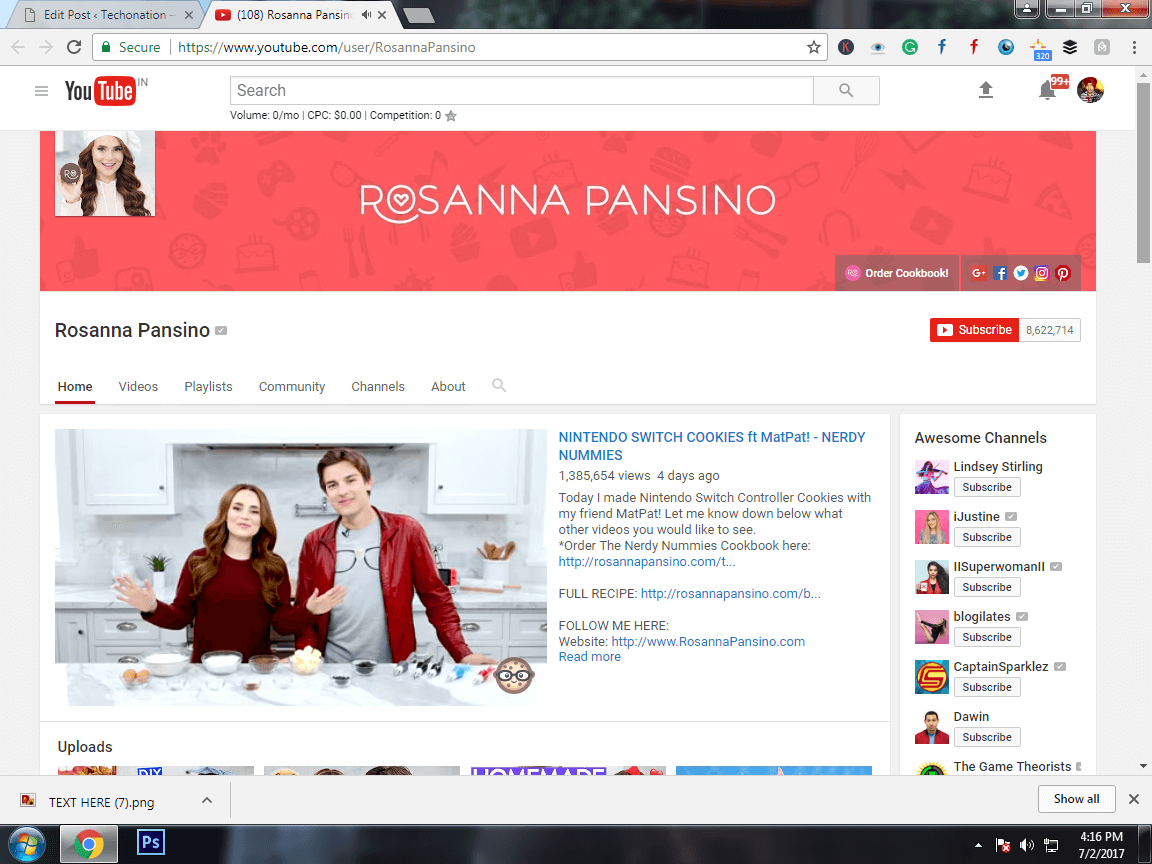Click the upload video arrow icon
The image size is (1152, 864).
click(x=986, y=90)
